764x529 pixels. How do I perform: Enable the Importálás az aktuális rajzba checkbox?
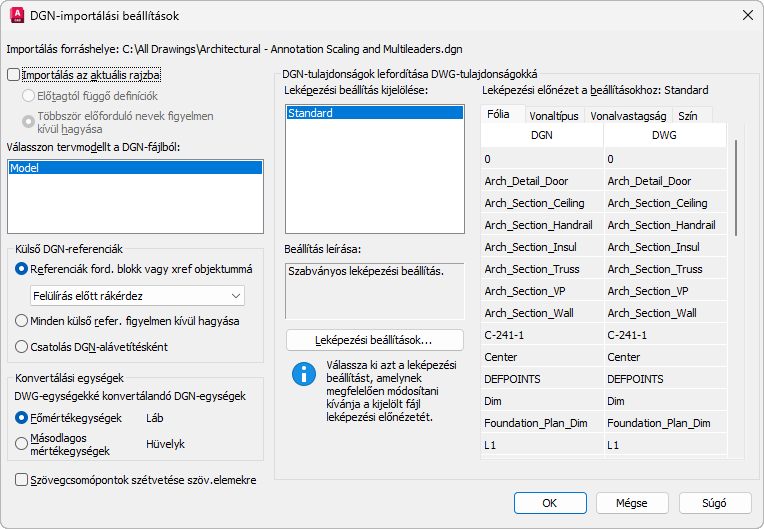tap(13, 74)
